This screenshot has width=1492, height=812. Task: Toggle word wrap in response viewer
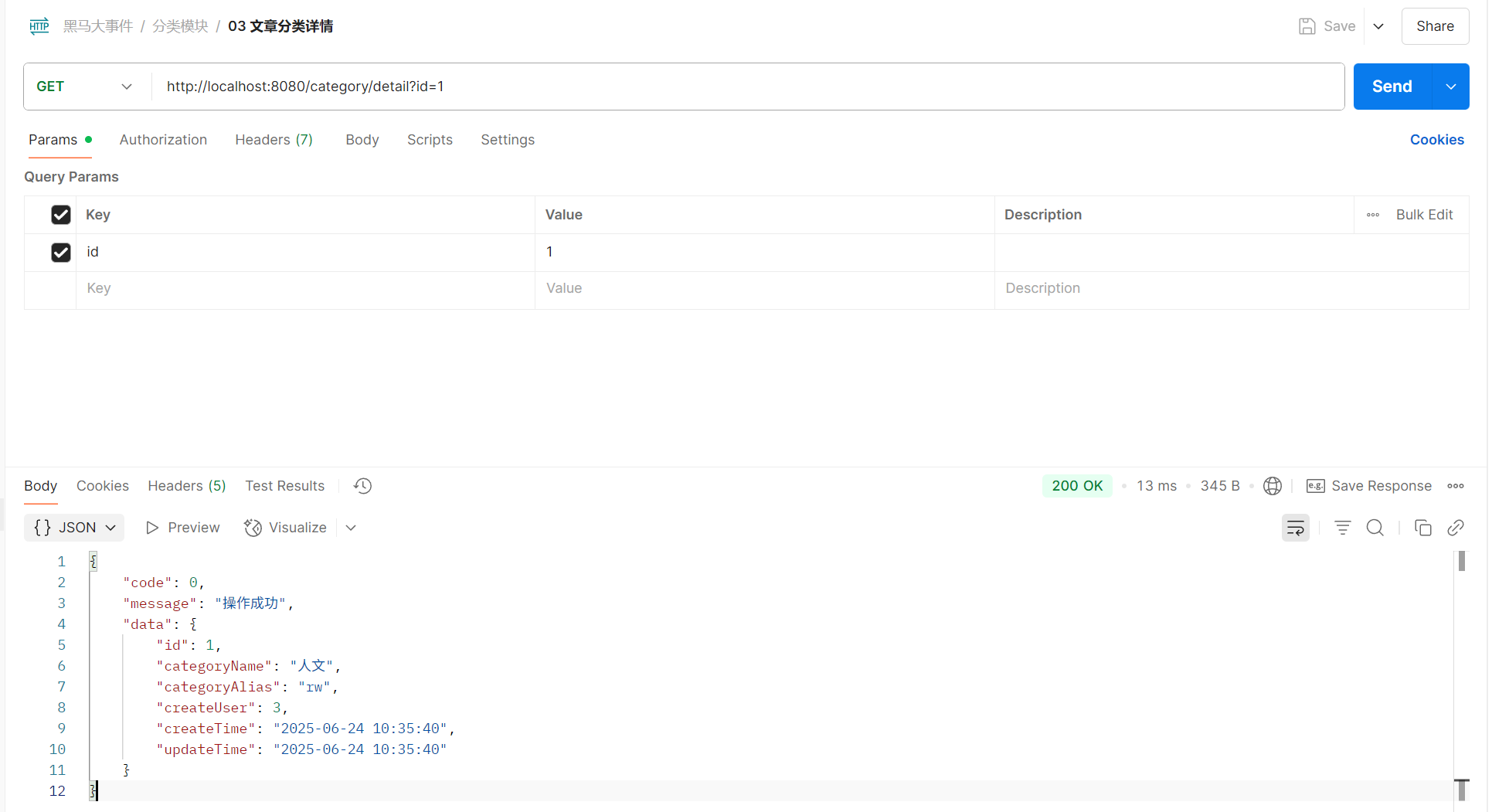tap(1295, 528)
